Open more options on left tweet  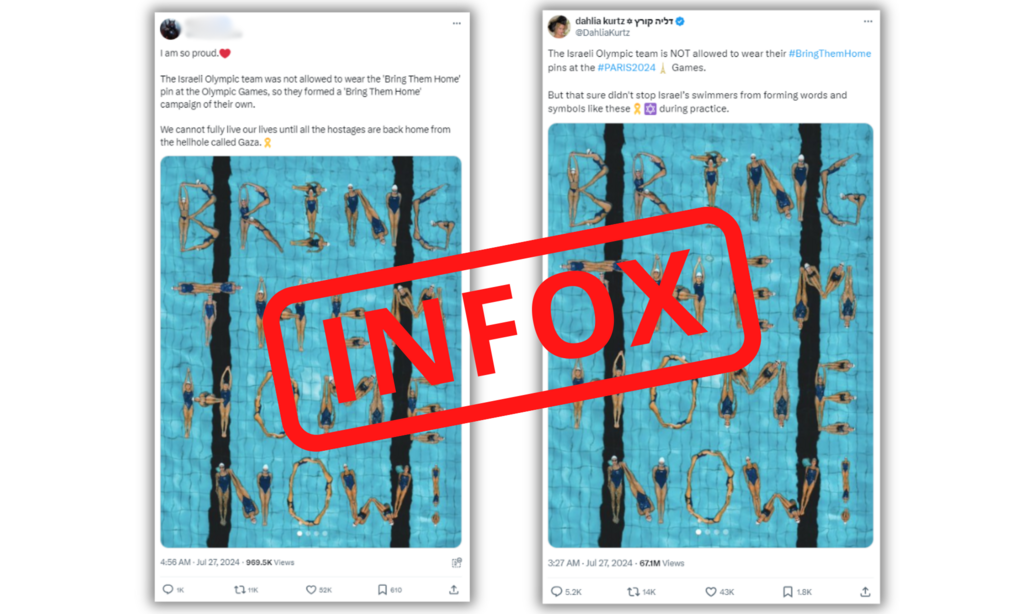click(x=456, y=24)
